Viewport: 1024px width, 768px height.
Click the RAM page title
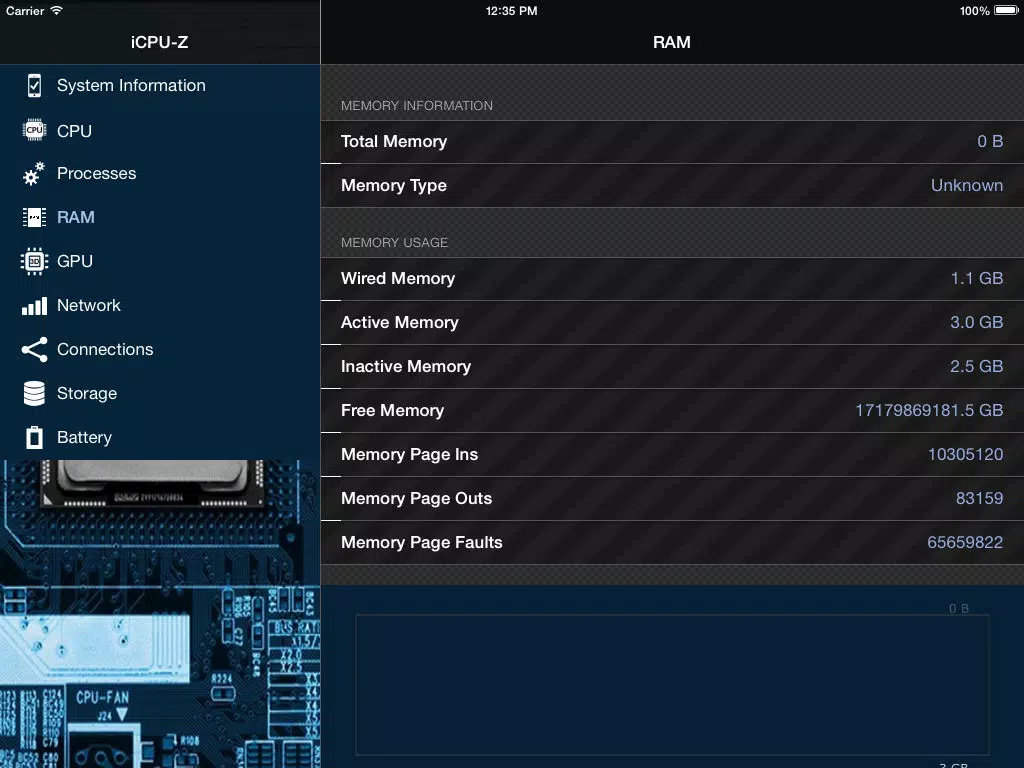pyautogui.click(x=672, y=42)
